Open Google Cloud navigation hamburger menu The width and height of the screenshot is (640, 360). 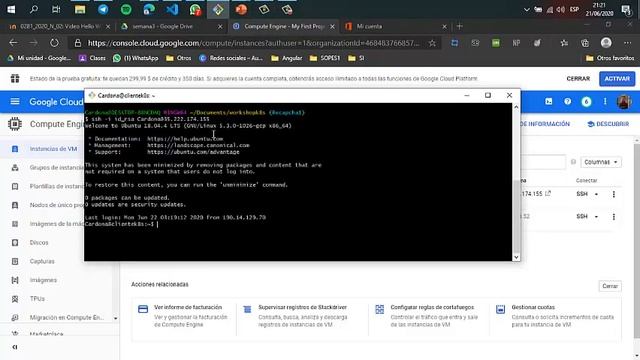coord(15,101)
